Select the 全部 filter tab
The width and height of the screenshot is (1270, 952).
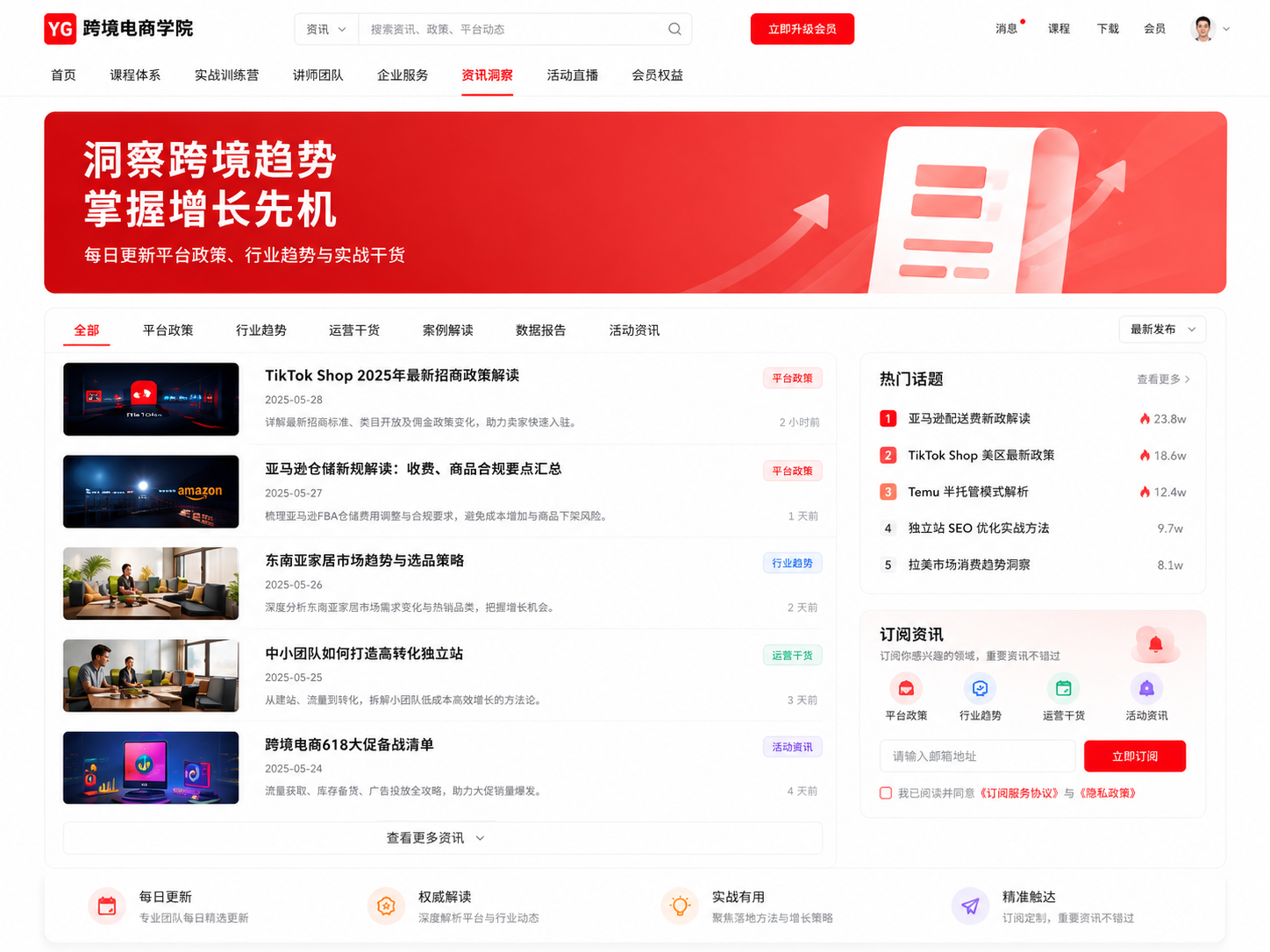pos(86,330)
